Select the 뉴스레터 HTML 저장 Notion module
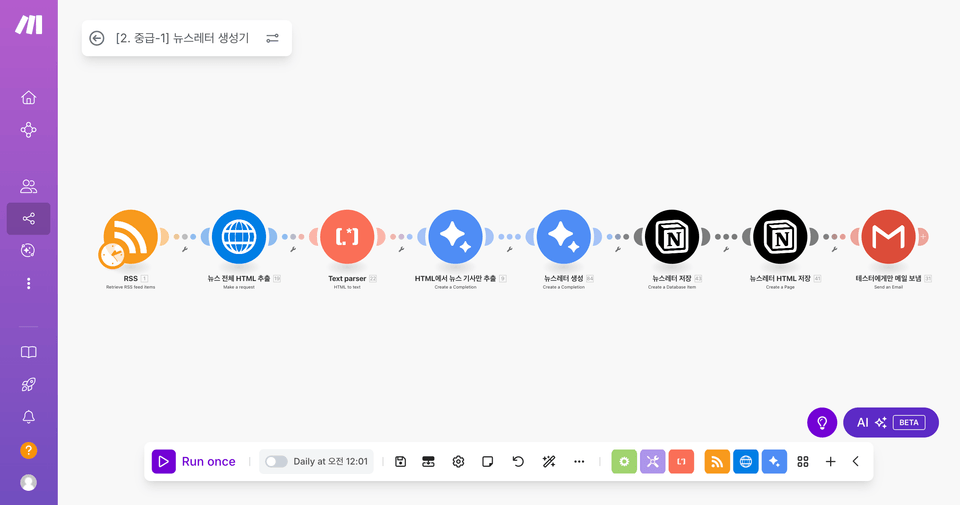Screen dimensions: 960x505 click(x=780, y=236)
